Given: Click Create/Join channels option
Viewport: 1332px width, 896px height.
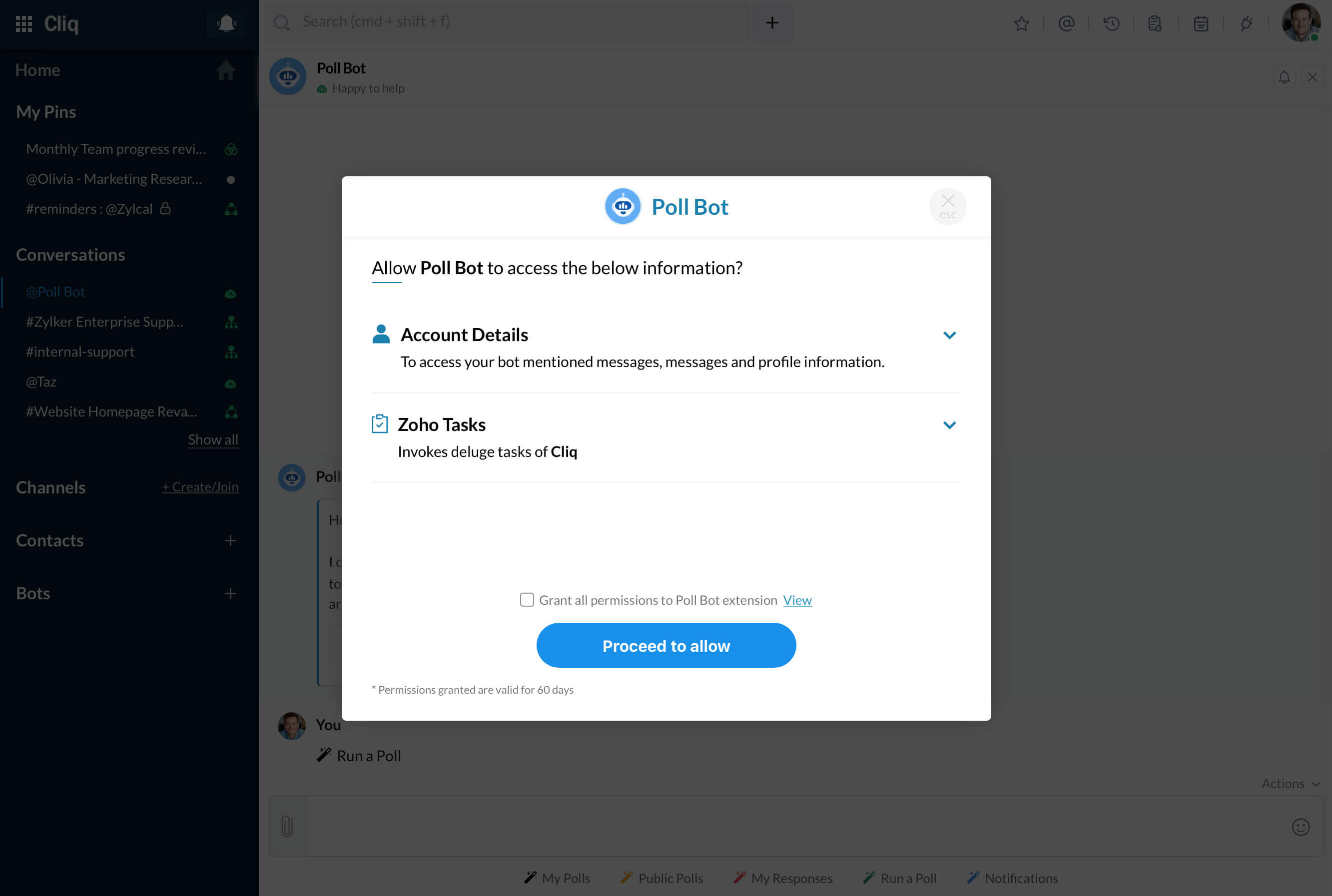Looking at the screenshot, I should click(200, 487).
